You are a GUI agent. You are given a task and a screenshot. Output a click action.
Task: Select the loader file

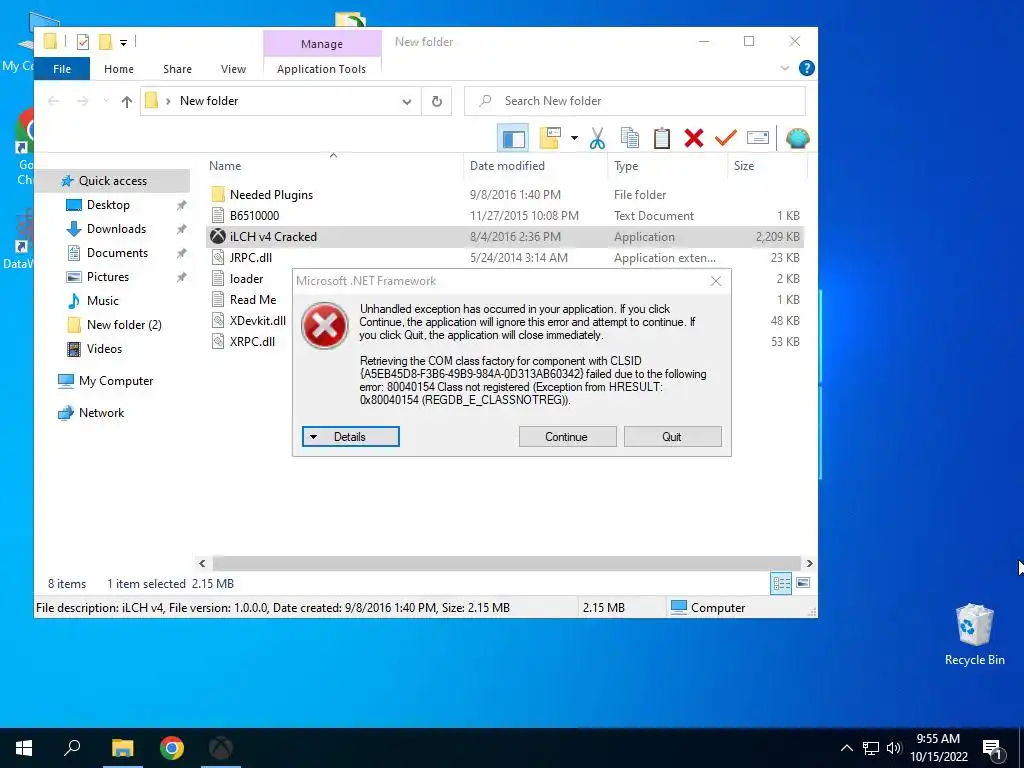tap(246, 279)
